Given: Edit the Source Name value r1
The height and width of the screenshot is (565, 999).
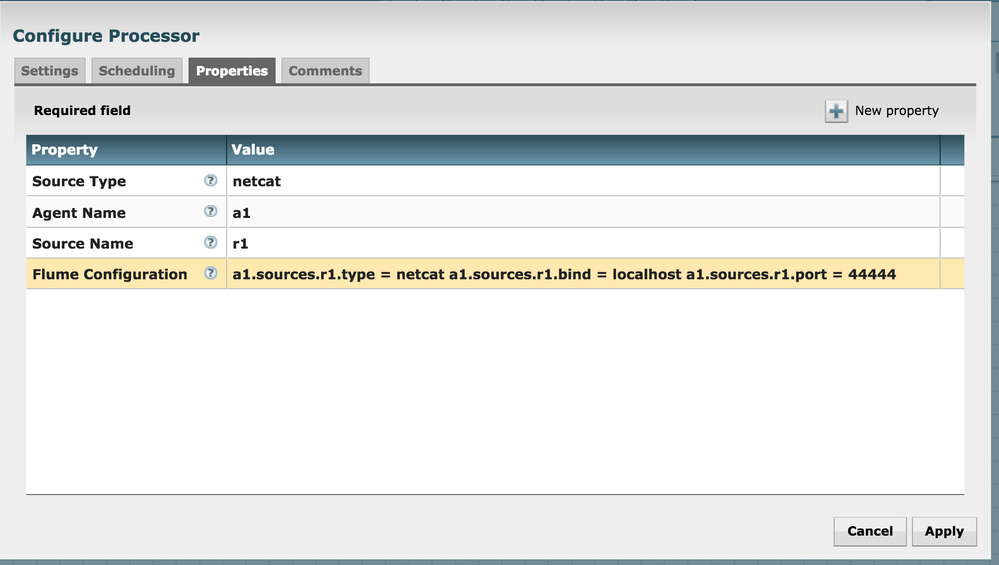Looking at the screenshot, I should (x=240, y=244).
